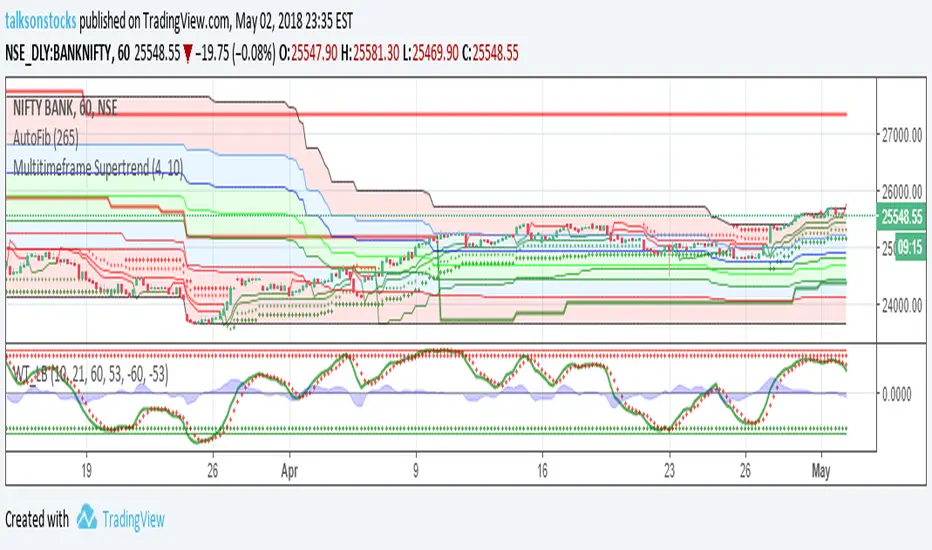Select the WT_LB indicator legend
This screenshot has height=550, width=932.
[x=90, y=374]
